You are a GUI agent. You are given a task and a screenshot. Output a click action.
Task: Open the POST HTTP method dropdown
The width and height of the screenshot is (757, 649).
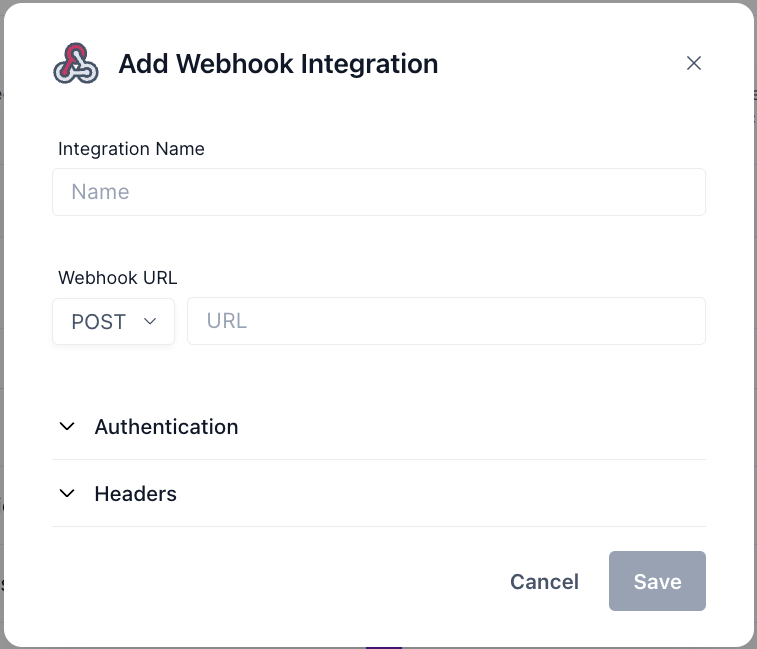pyautogui.click(x=113, y=321)
